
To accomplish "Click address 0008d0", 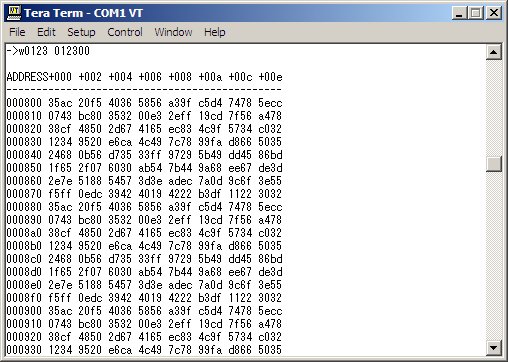I will 24,272.
